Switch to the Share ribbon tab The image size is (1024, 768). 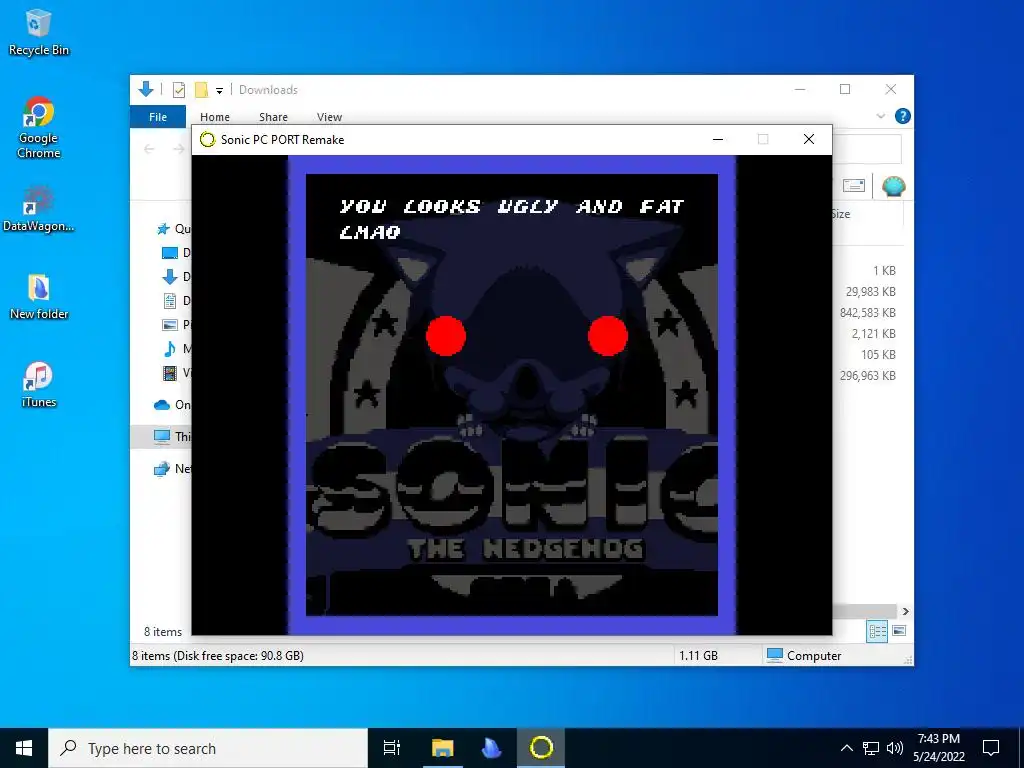click(x=273, y=117)
